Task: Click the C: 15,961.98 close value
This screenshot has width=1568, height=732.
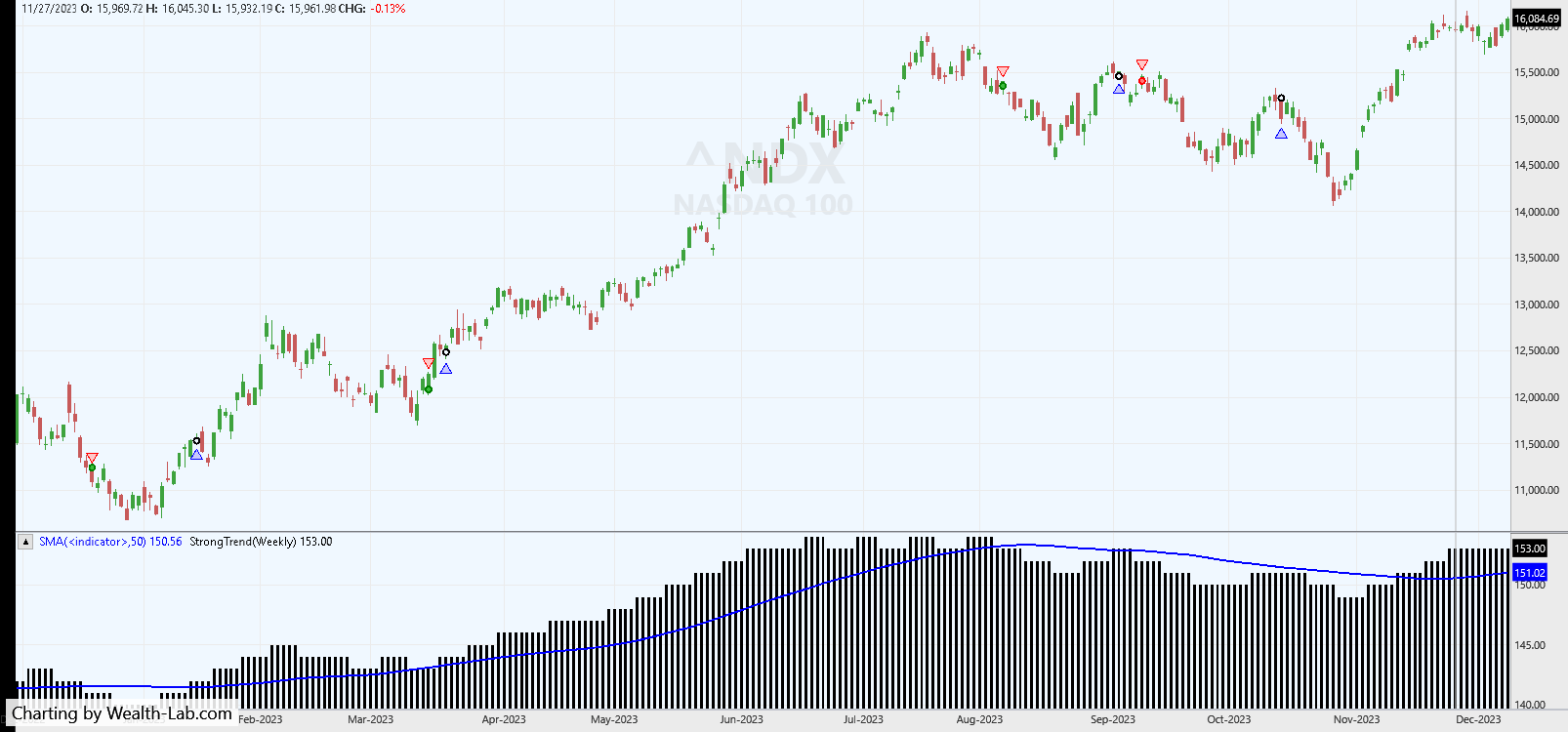Action: 306,9
